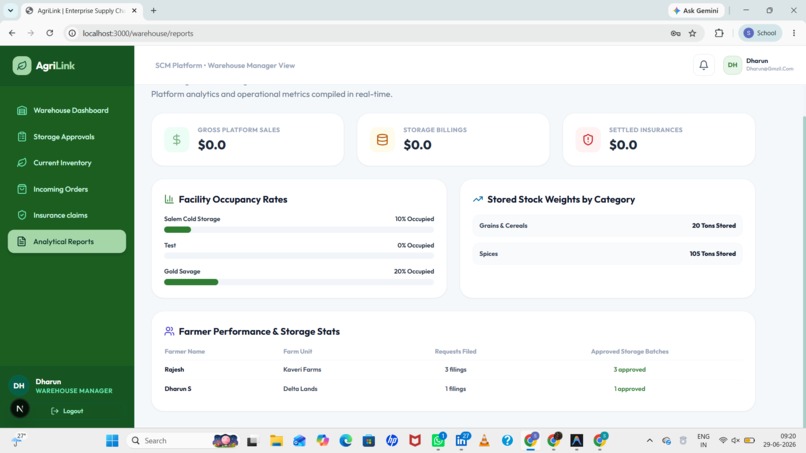The image size is (806, 453).
Task: Open the Windows Start menu
Action: coord(112,440)
